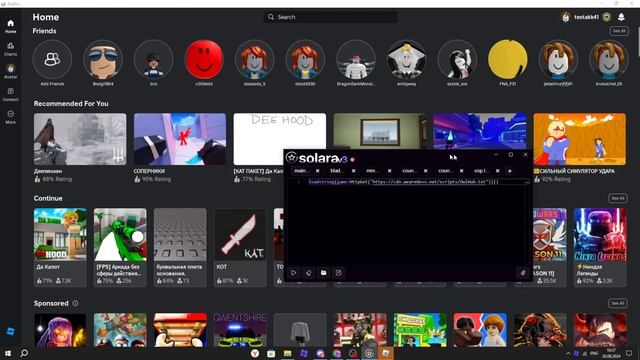This screenshot has width=640, height=360.
Task: See All in the Sponsored section
Action: coord(618,303)
